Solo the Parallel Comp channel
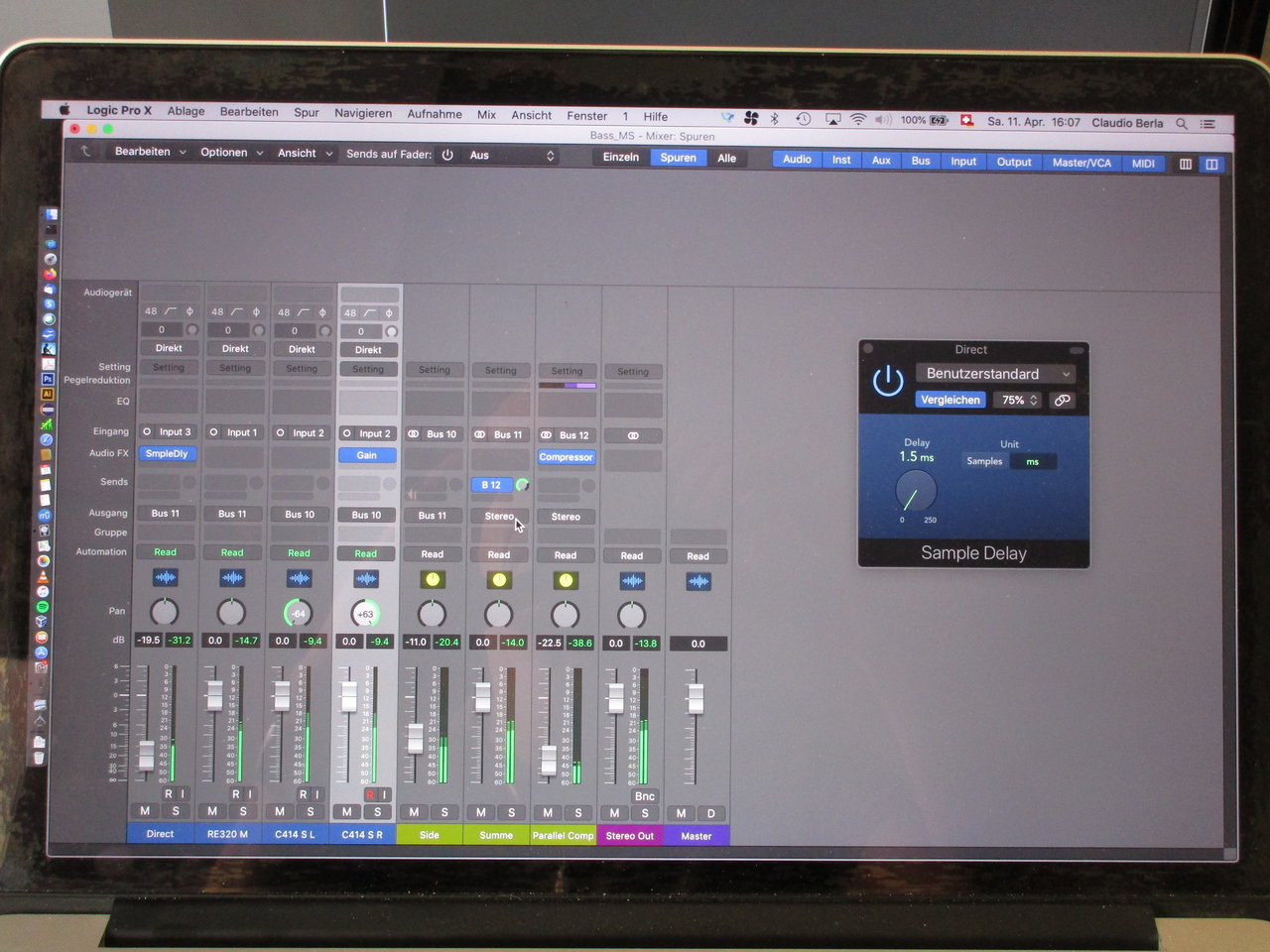Image resolution: width=1270 pixels, height=952 pixels. [578, 813]
